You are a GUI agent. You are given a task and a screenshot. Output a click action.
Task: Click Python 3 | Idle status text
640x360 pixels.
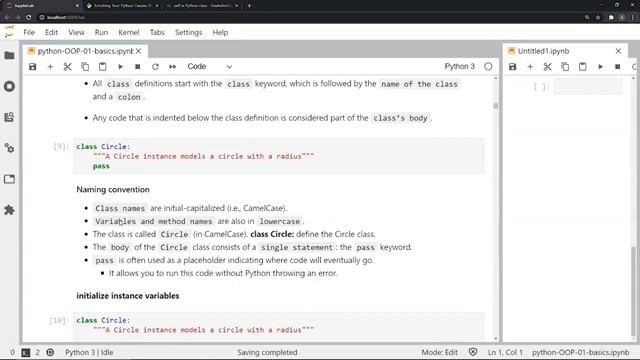point(89,352)
